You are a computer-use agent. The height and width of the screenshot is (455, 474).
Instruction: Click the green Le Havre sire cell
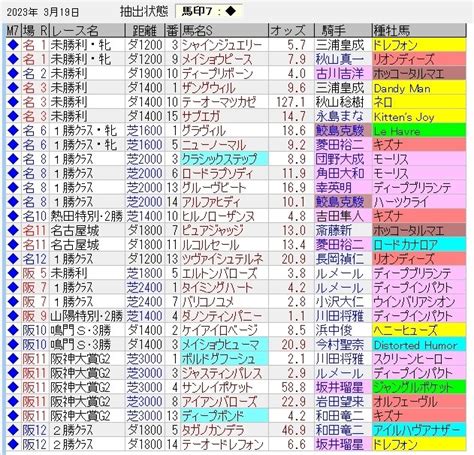coord(419,130)
